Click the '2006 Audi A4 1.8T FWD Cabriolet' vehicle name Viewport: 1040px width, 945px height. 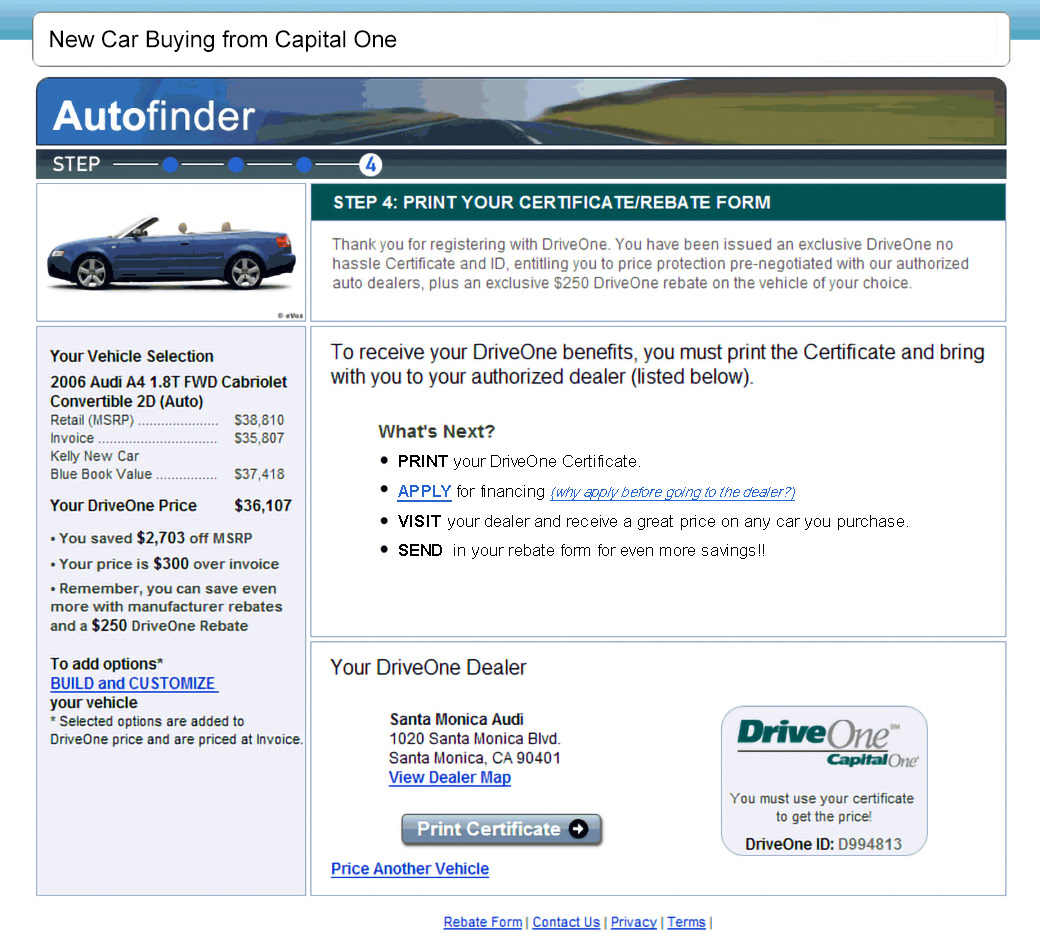(168, 382)
